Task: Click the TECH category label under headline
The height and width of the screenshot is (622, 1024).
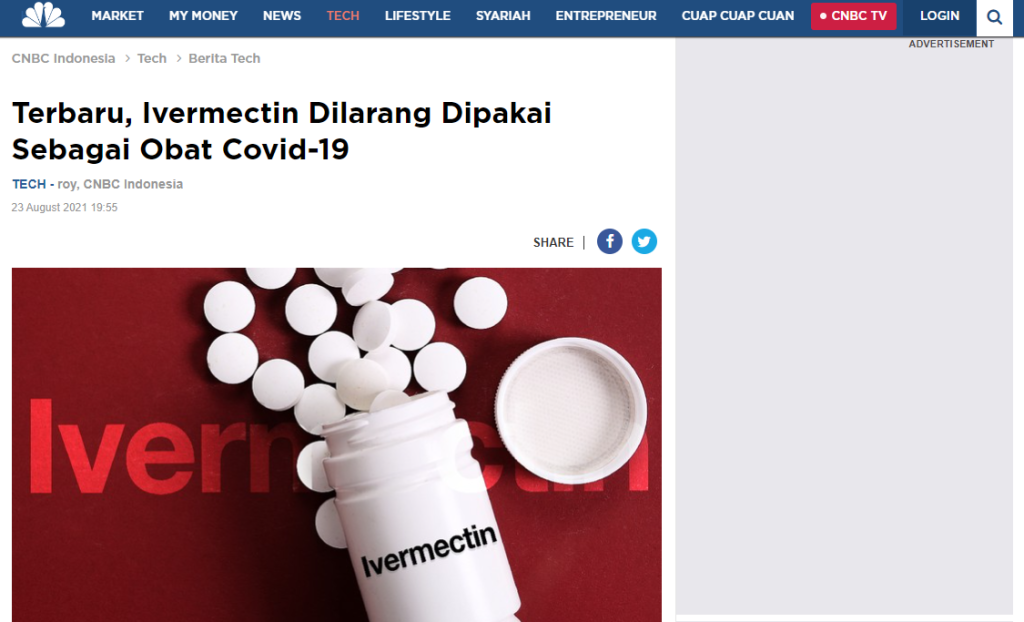Action: pos(29,184)
